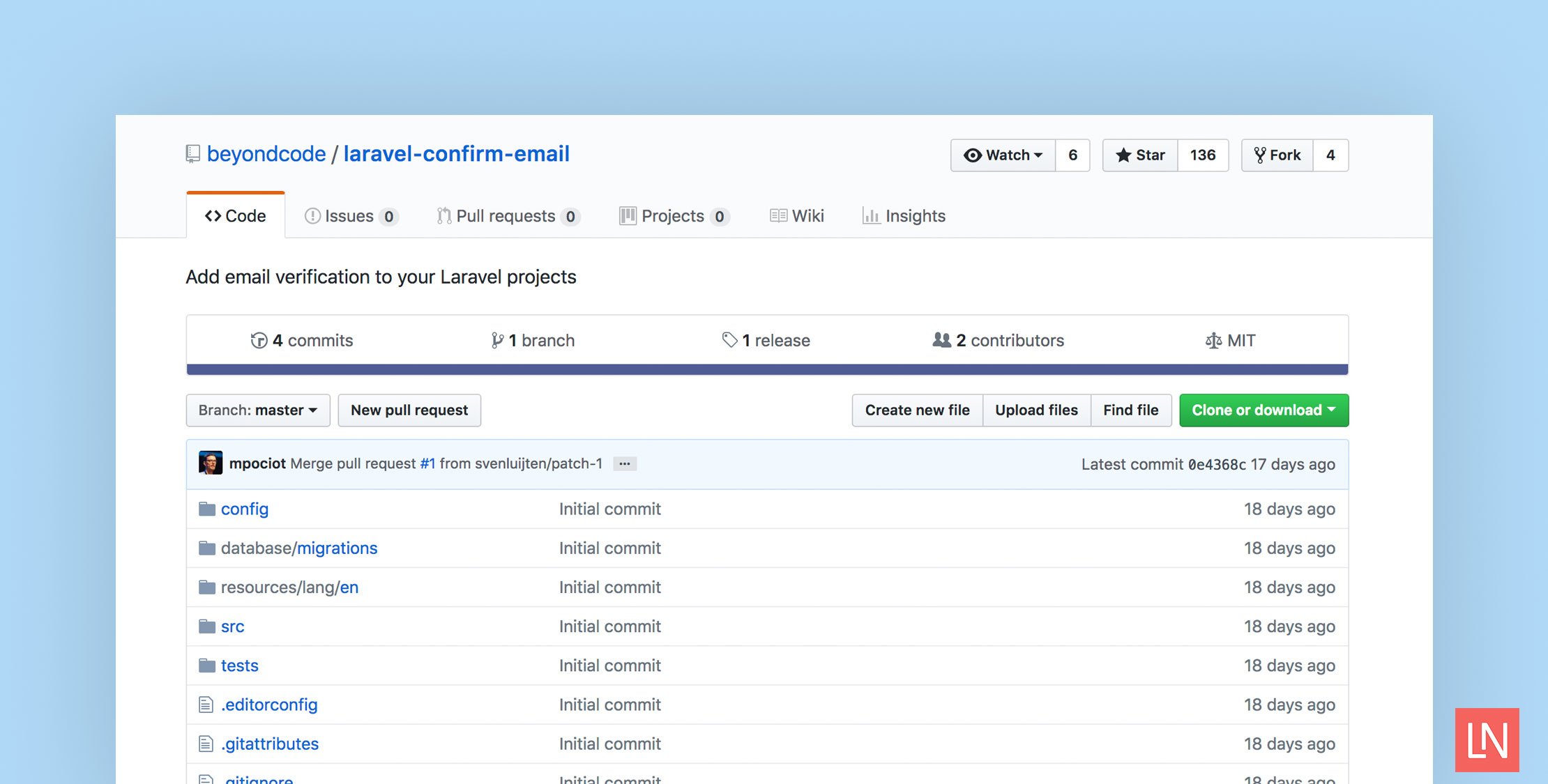This screenshot has height=784, width=1548.
Task: Click the tag icon beside 1 release
Action: 730,340
